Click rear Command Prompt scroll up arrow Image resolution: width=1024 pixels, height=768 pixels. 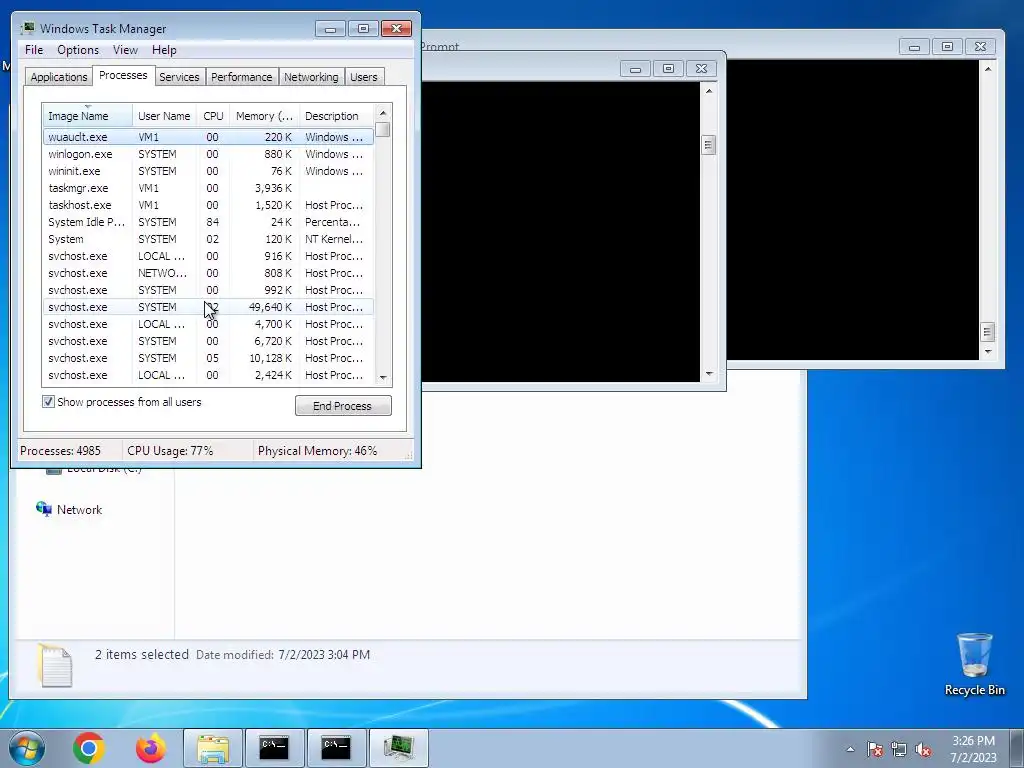(x=987, y=69)
